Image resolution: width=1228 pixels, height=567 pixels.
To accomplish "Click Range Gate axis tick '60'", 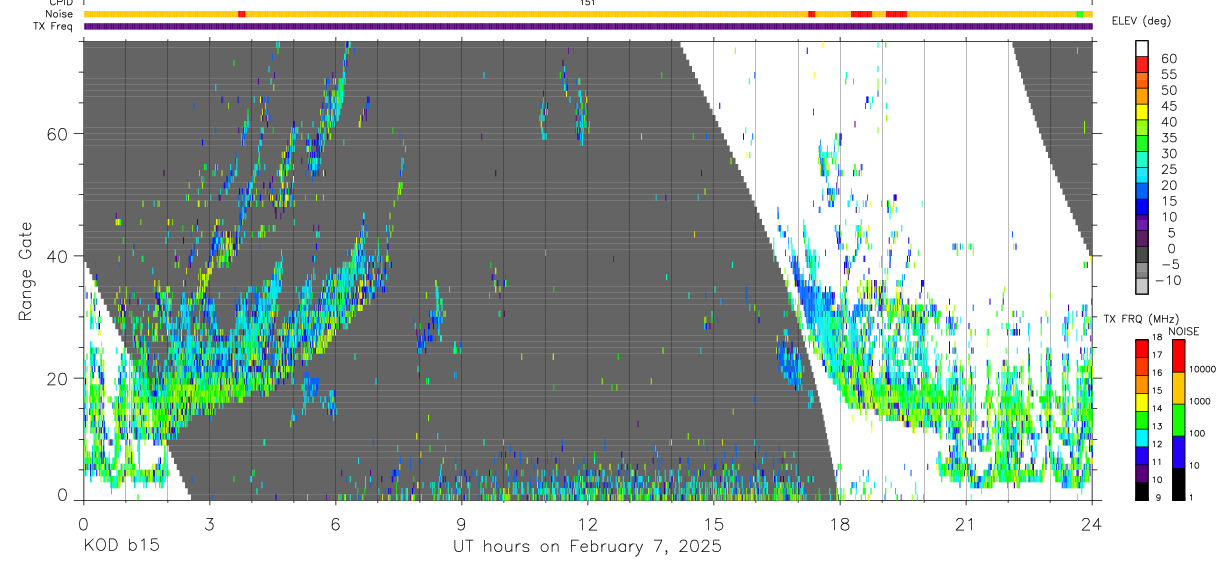I will 57,133.
